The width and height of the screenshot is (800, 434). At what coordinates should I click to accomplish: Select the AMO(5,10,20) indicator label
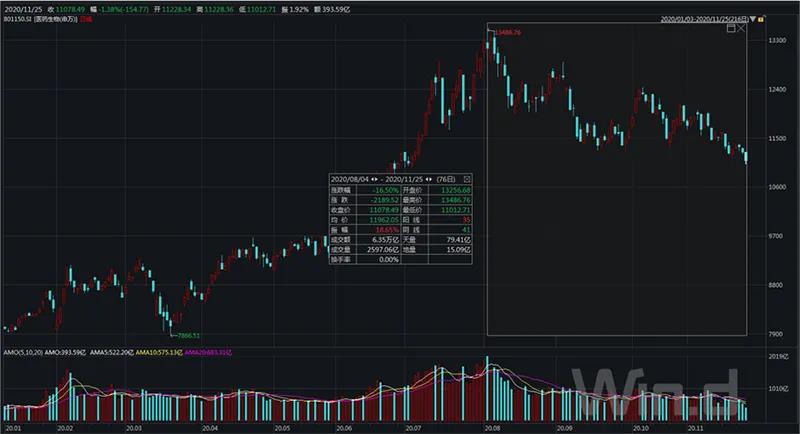click(x=21, y=353)
